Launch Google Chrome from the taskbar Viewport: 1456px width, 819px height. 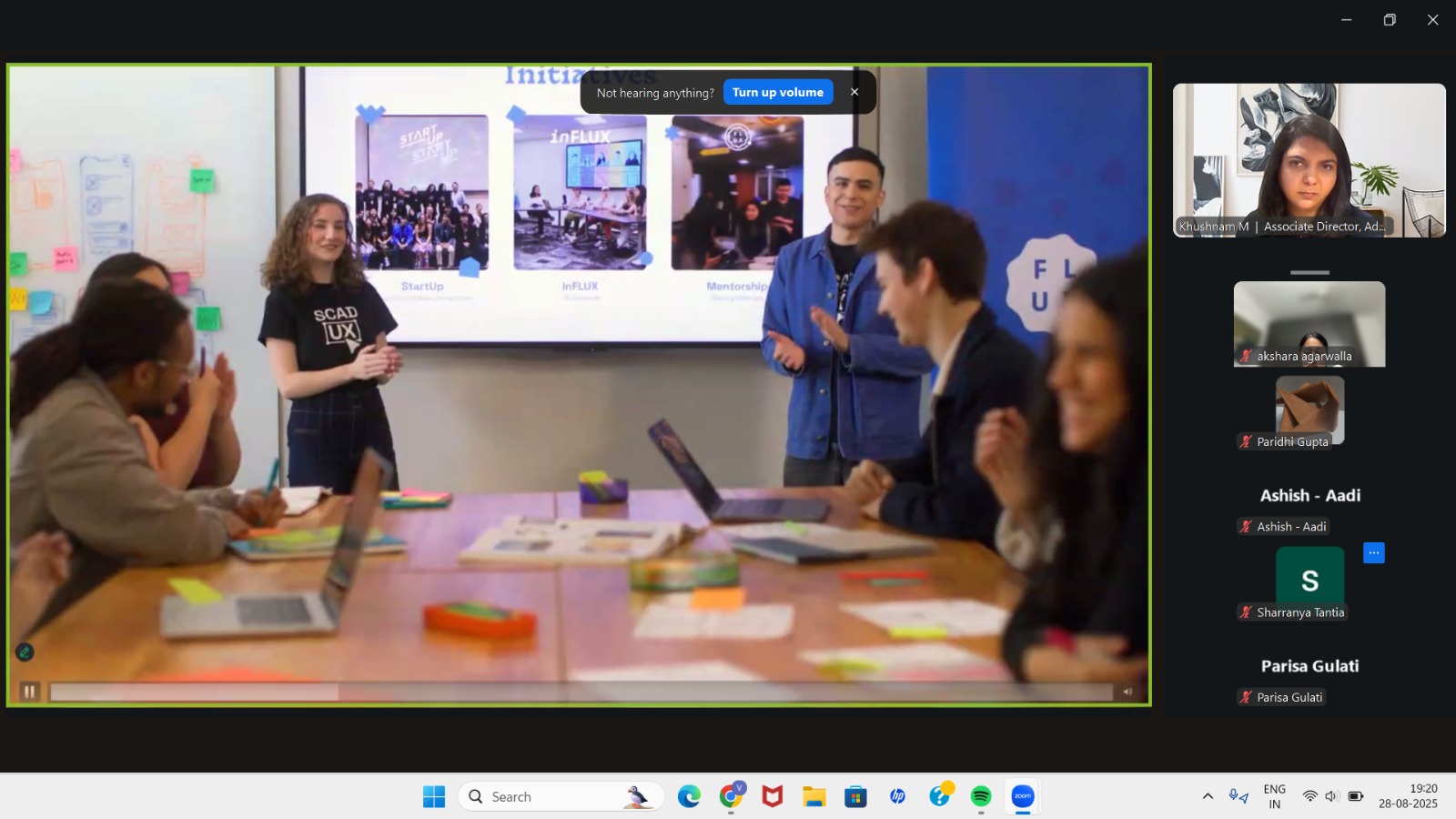click(731, 797)
